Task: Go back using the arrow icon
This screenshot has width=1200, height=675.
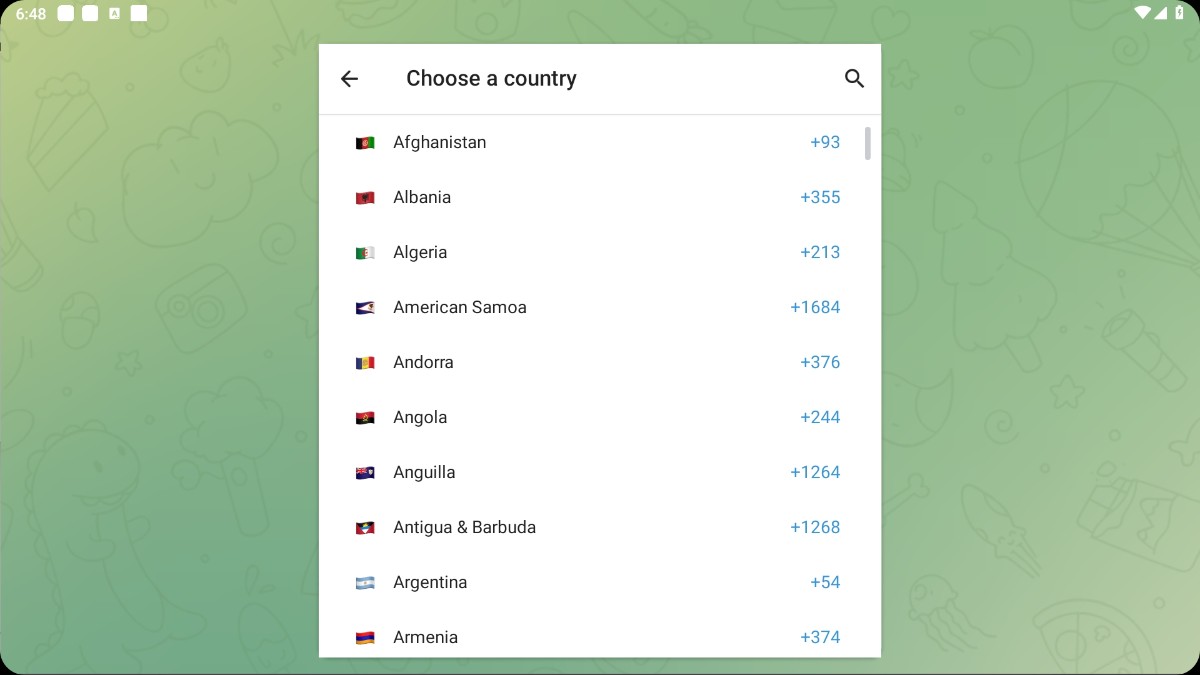Action: coord(349,79)
